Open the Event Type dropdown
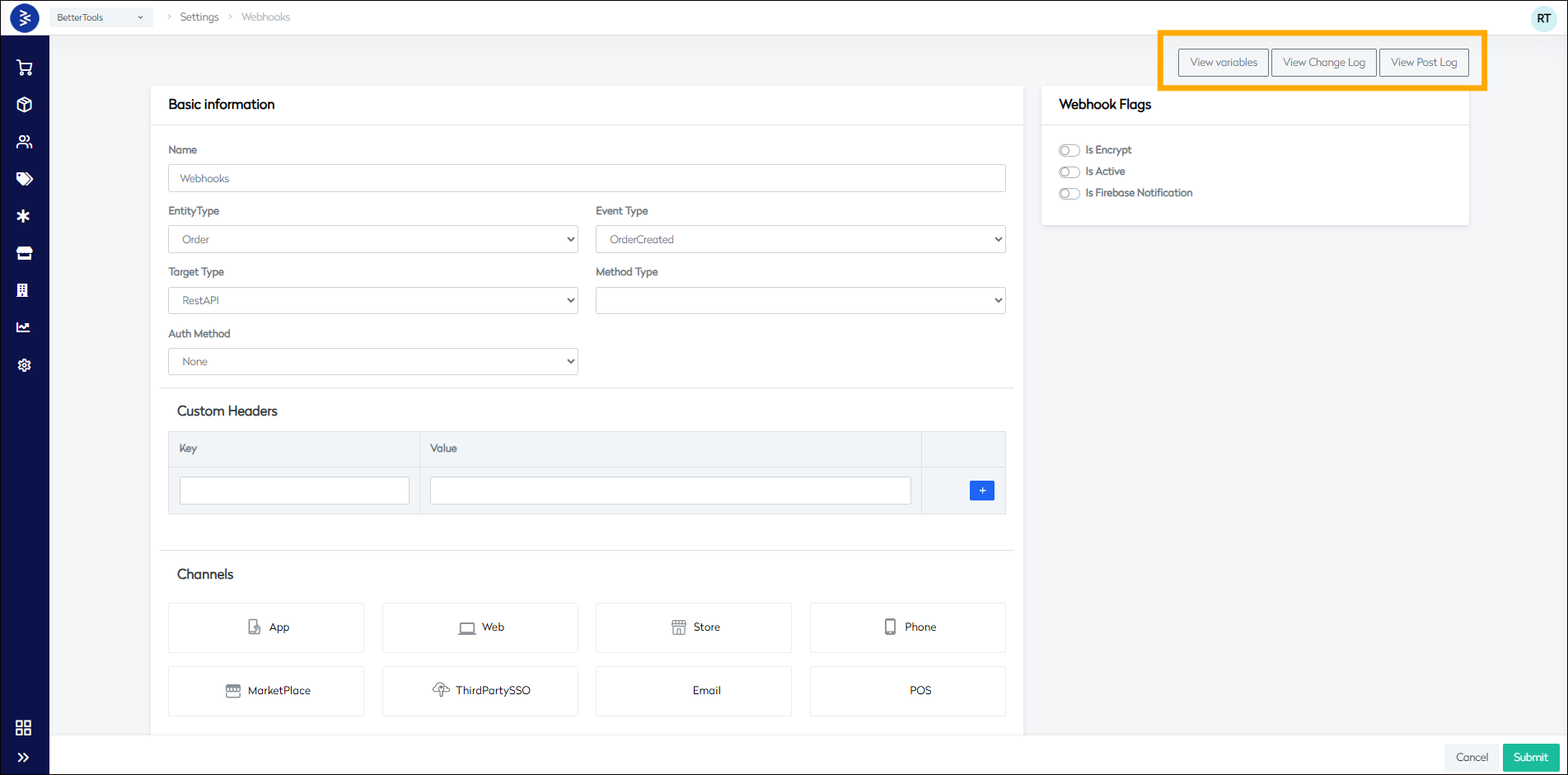The image size is (1568, 775). (799, 239)
